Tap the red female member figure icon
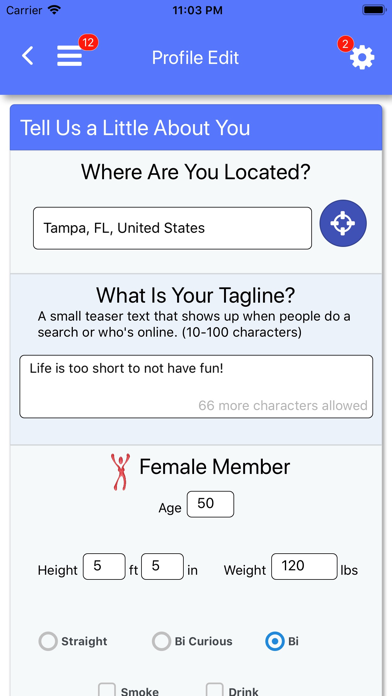 (x=120, y=472)
